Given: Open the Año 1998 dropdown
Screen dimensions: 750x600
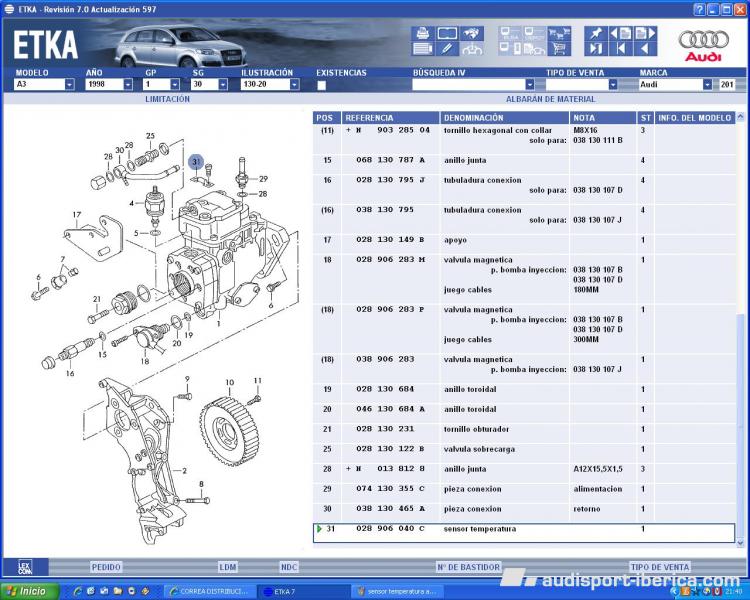Looking at the screenshot, I should [128, 85].
